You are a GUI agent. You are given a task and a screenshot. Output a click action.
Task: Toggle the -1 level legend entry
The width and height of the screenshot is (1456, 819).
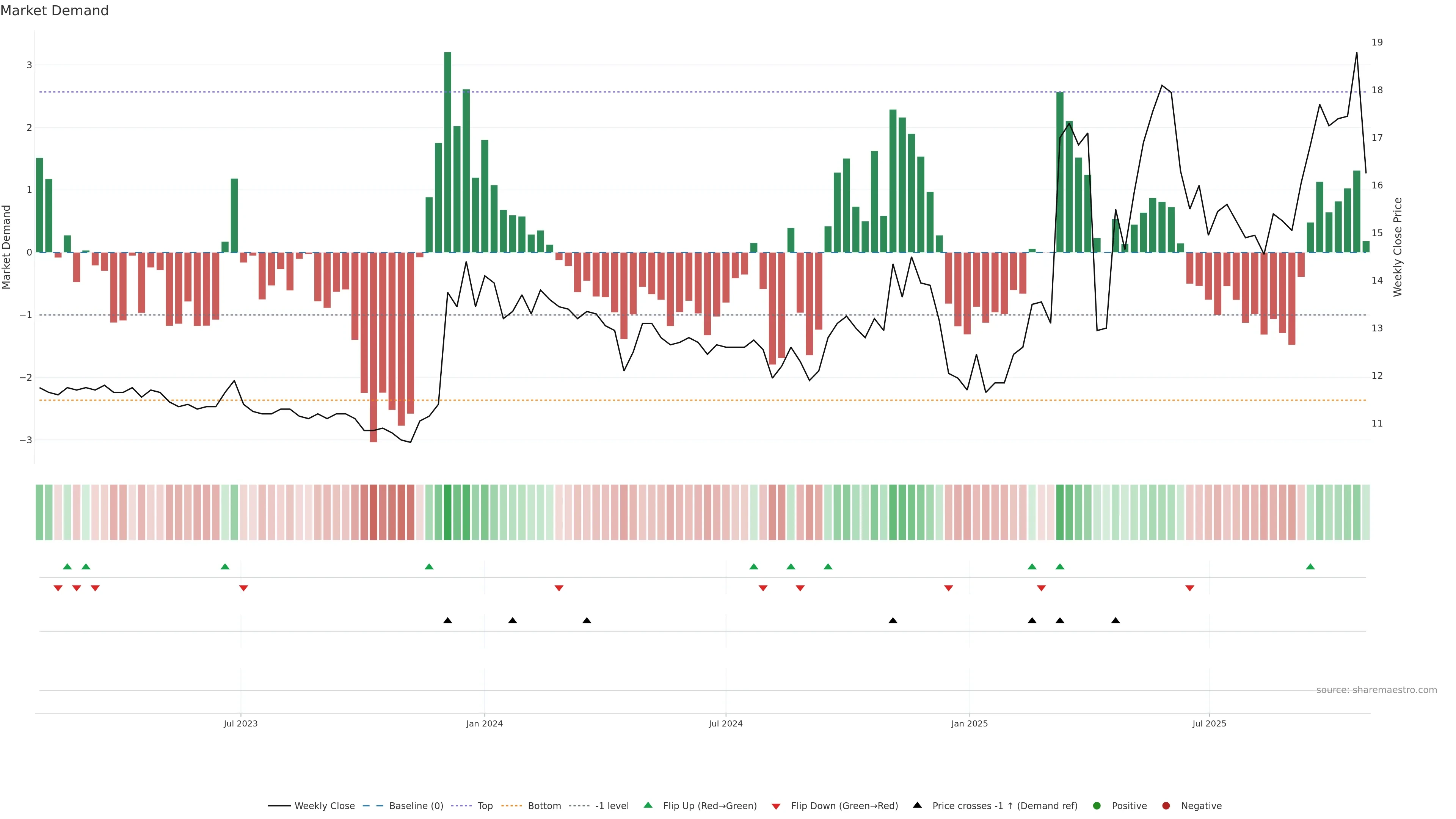(612, 805)
